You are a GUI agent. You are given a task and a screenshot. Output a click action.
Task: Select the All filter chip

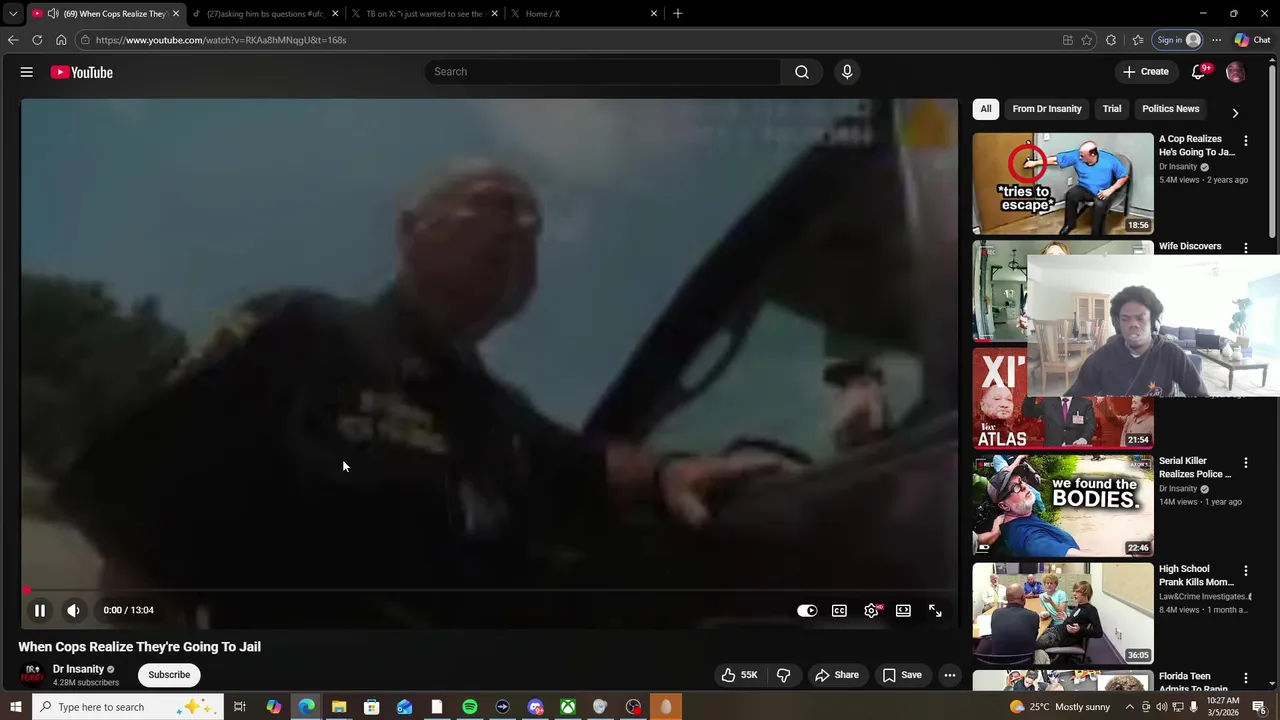[986, 109]
